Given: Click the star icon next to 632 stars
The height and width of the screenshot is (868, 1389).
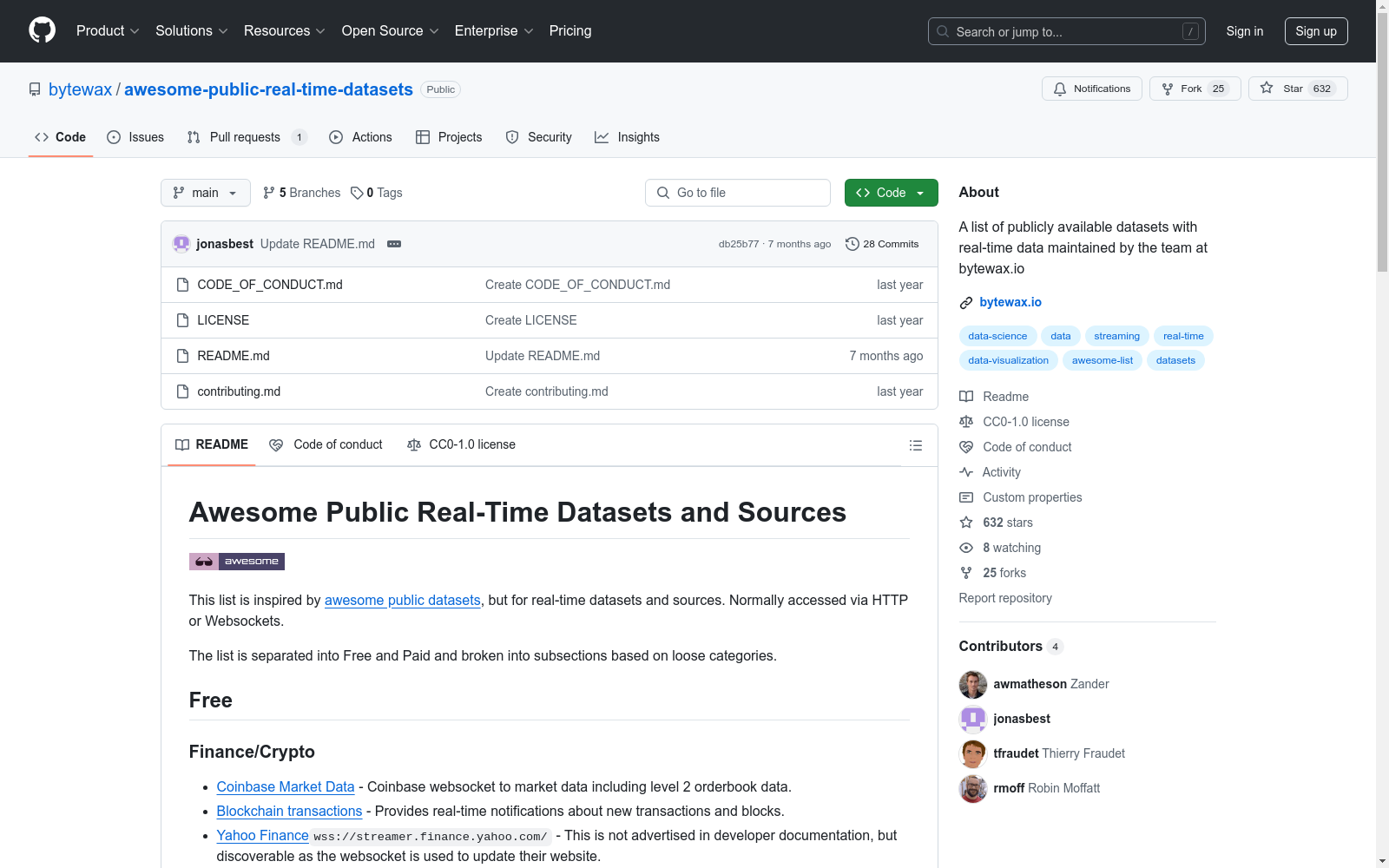Looking at the screenshot, I should [x=966, y=523].
